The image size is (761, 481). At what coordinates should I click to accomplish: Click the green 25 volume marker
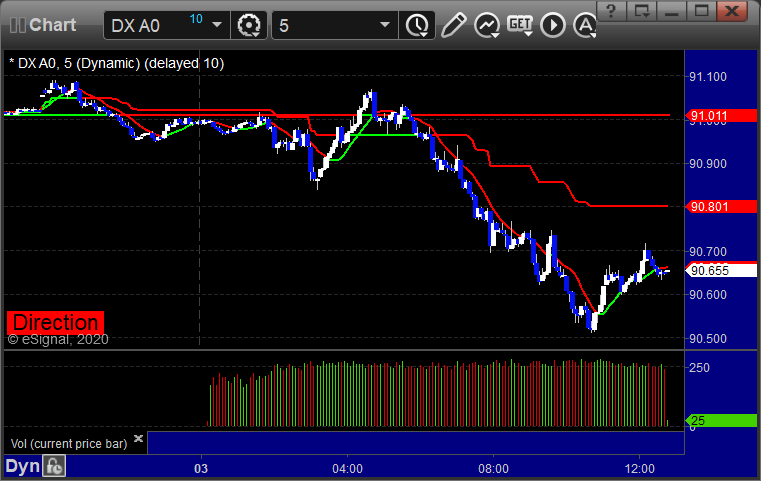click(721, 420)
